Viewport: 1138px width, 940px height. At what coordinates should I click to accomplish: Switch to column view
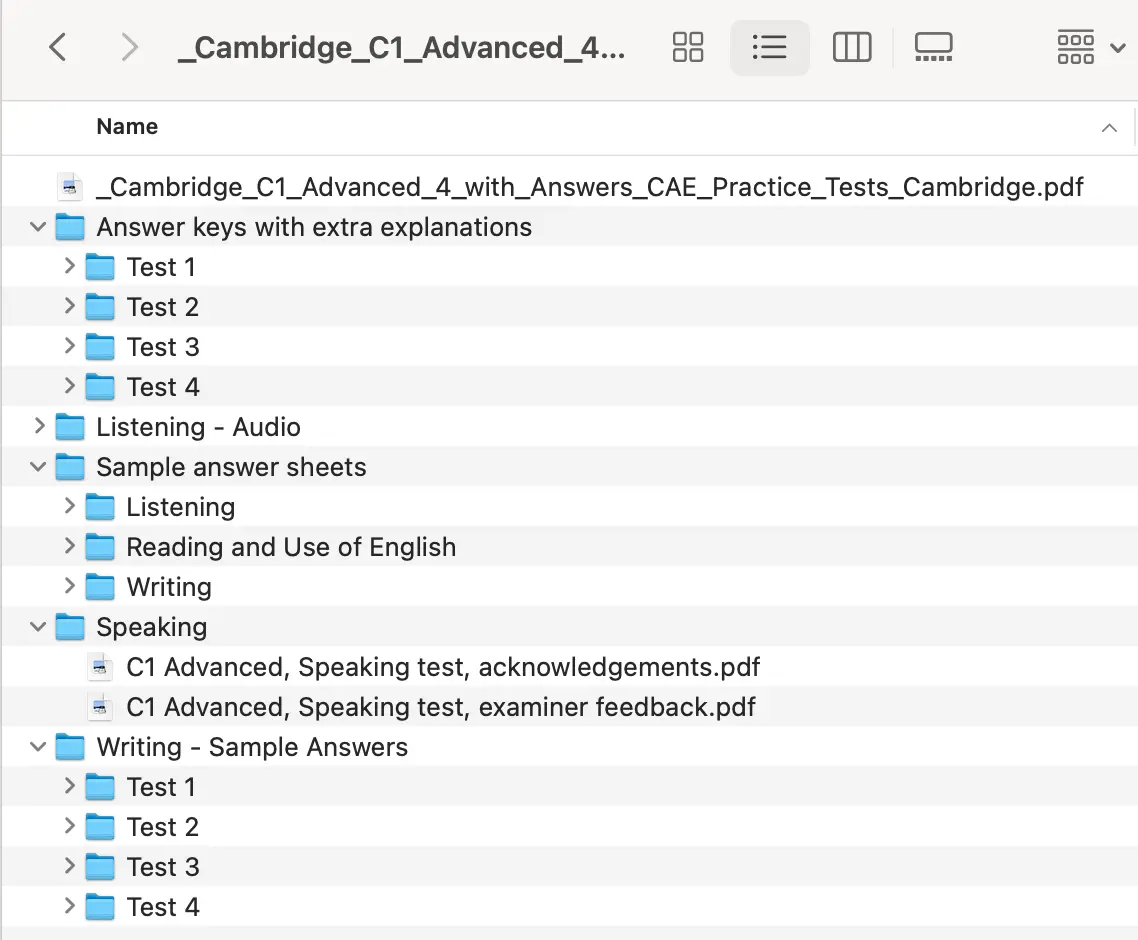[851, 47]
